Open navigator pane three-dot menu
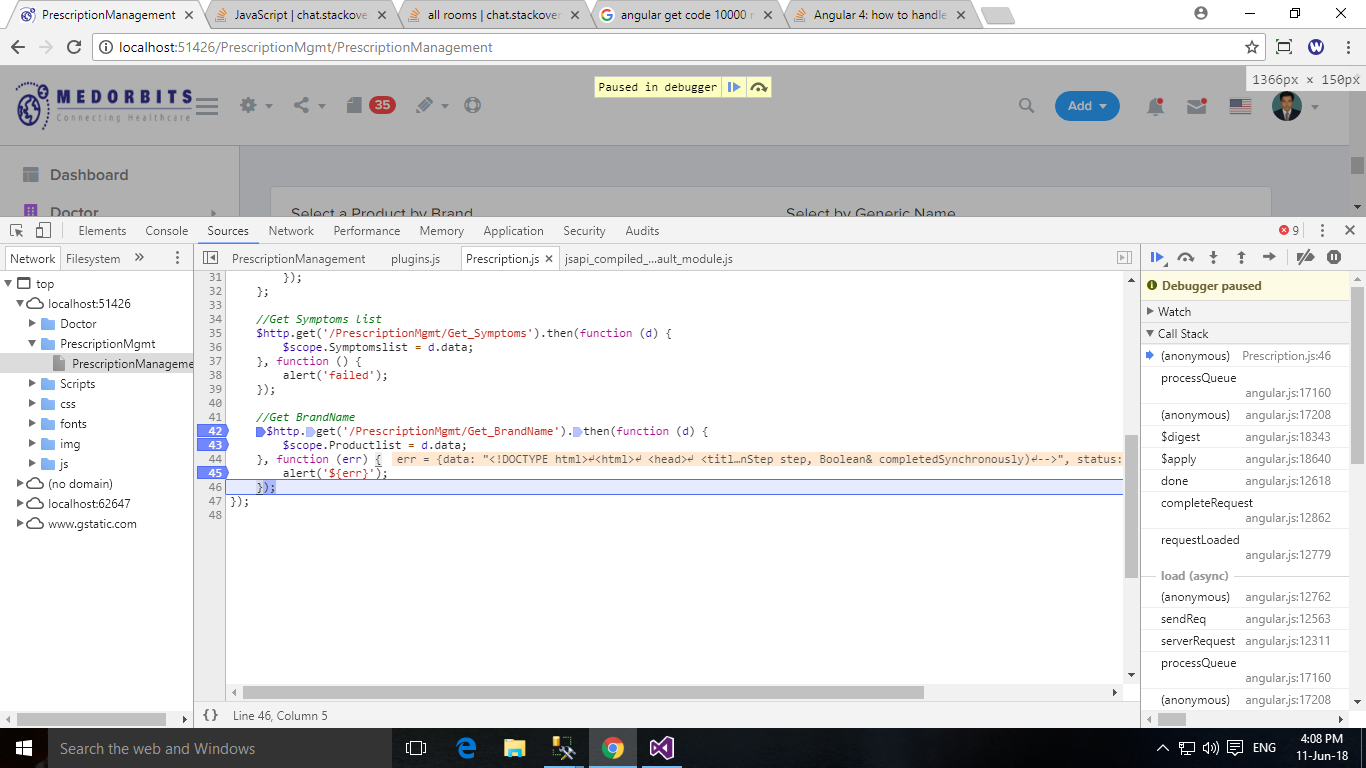1366x768 pixels. (x=178, y=257)
